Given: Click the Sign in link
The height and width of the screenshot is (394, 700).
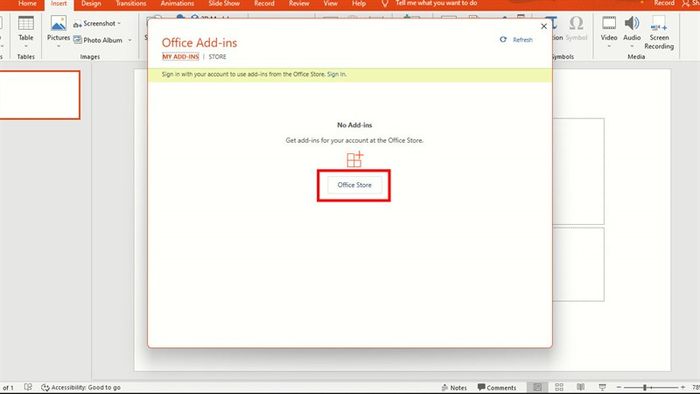Looking at the screenshot, I should click(x=336, y=74).
